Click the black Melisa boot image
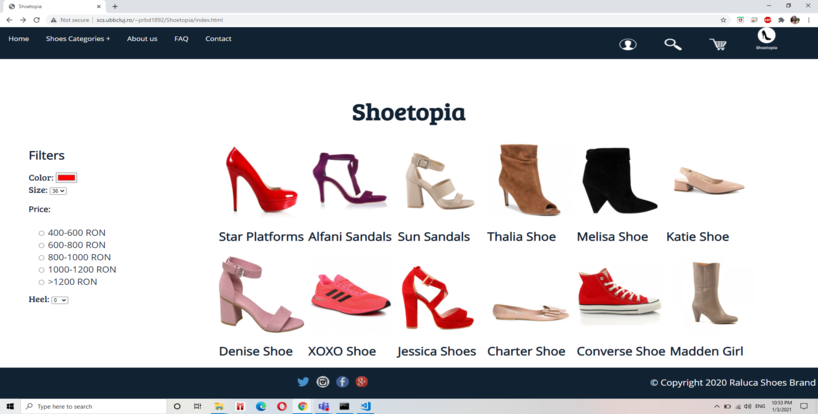Viewport: 818px width, 414px height. point(619,181)
